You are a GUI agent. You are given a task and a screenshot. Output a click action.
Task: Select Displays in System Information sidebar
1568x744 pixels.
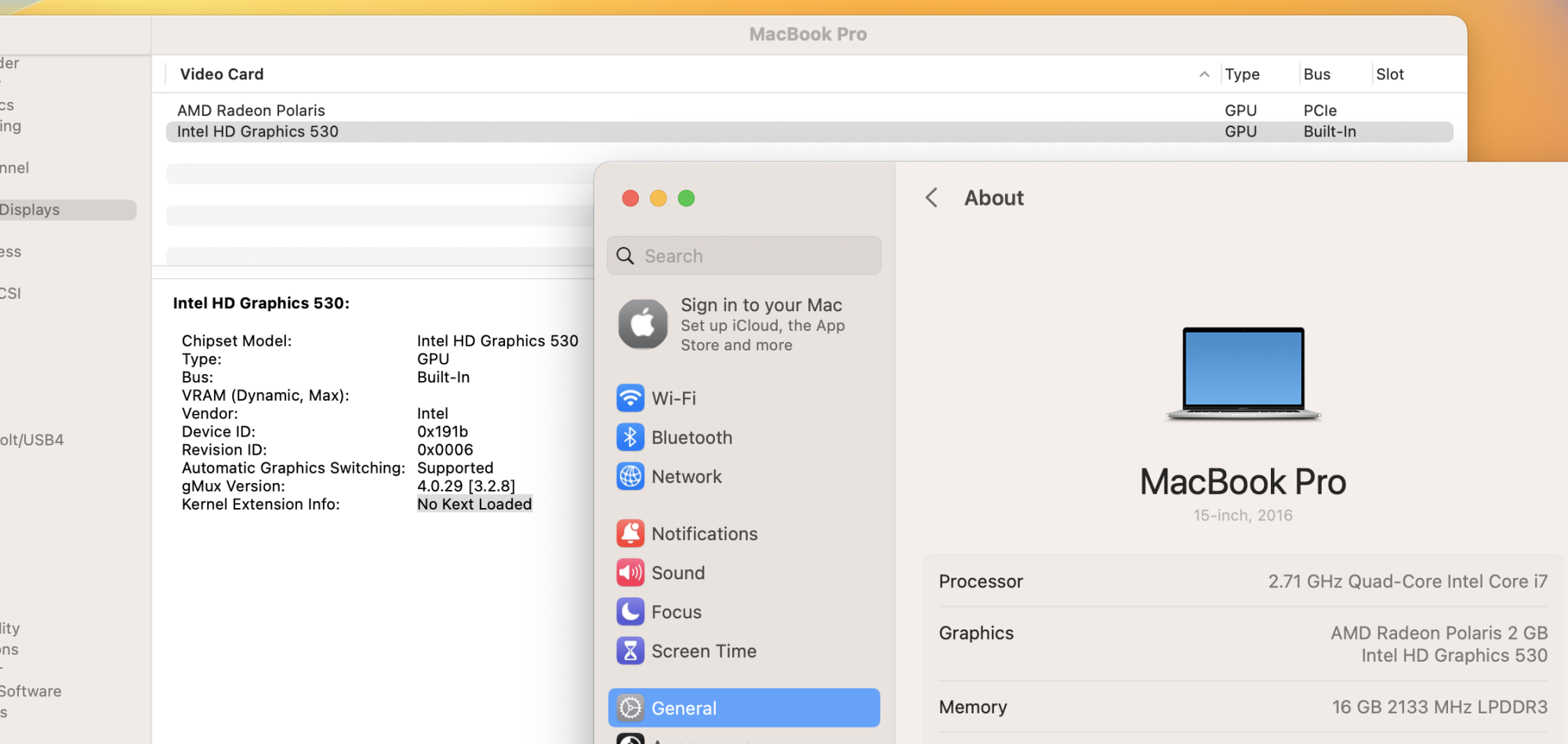[67, 210]
